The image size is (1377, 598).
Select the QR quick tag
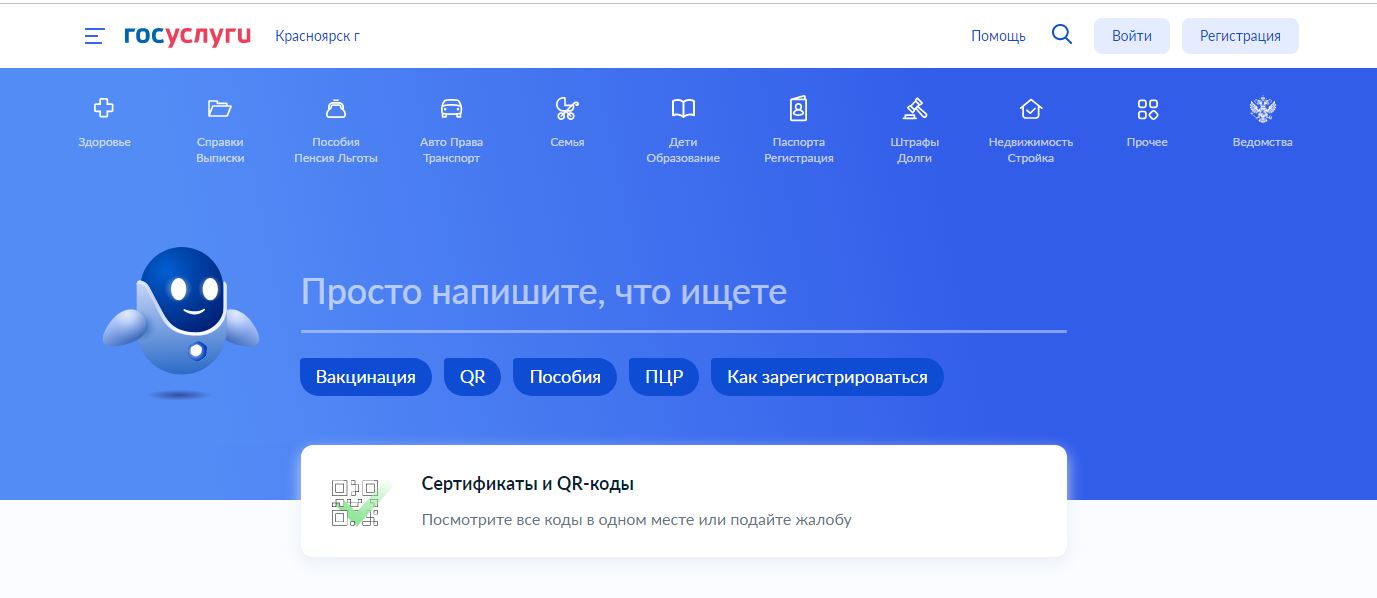click(472, 377)
